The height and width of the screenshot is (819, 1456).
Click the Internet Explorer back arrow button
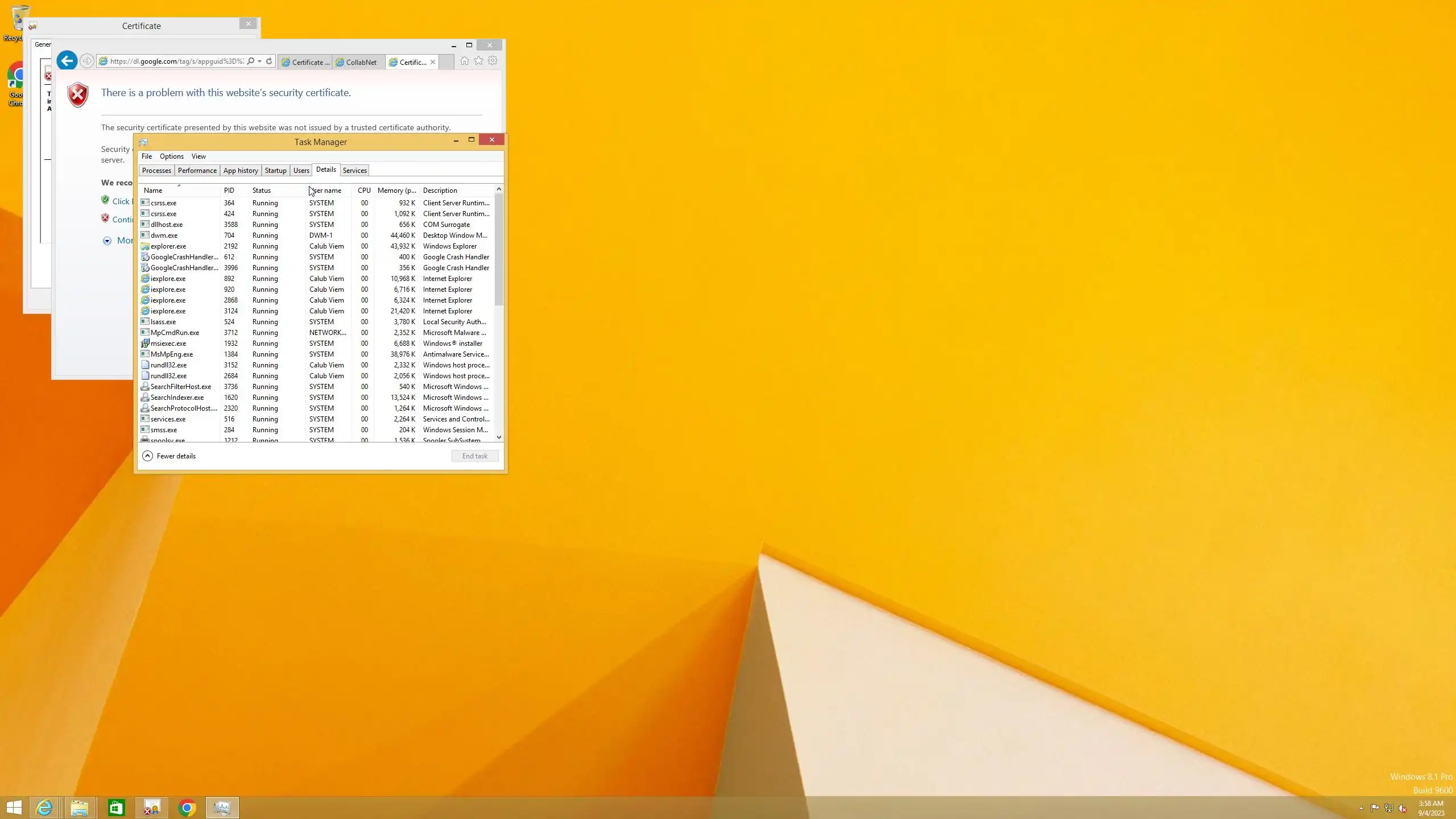[67, 61]
